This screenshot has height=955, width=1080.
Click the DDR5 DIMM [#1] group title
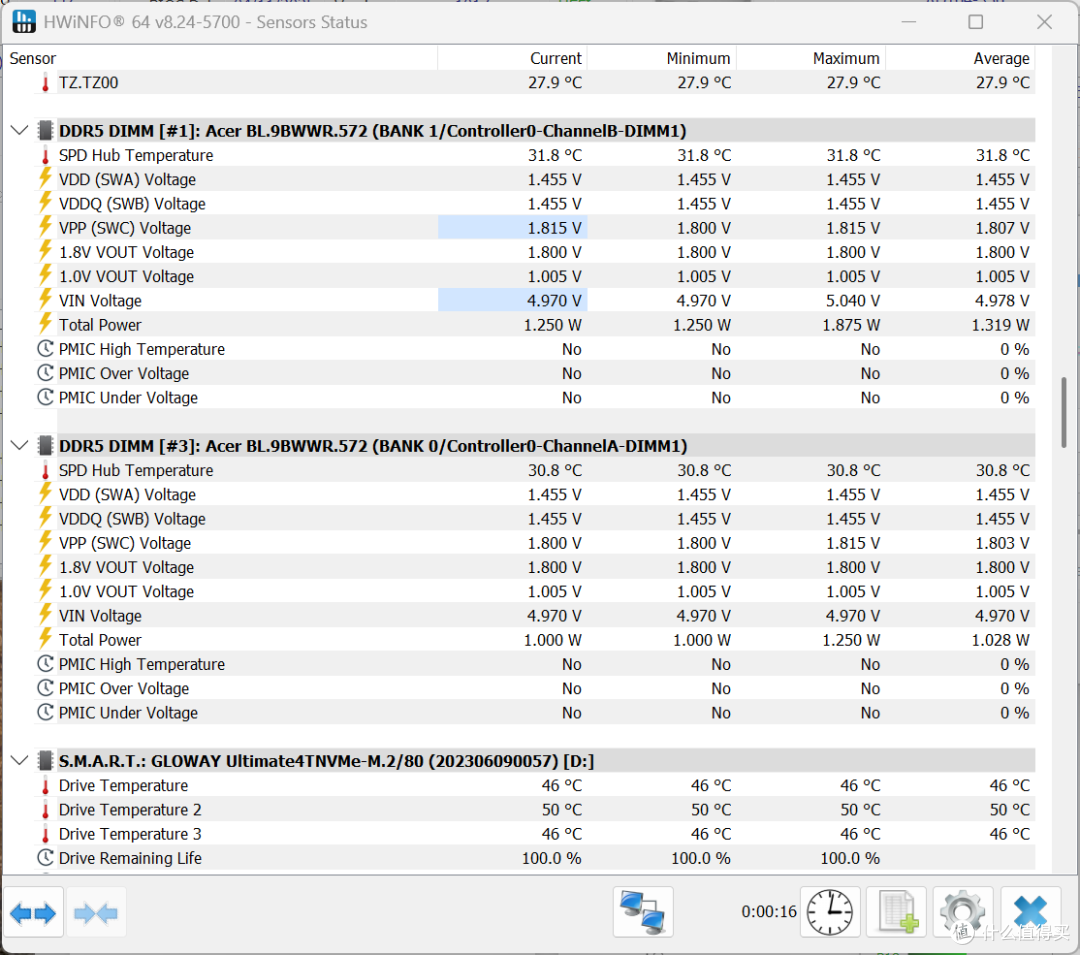(373, 131)
